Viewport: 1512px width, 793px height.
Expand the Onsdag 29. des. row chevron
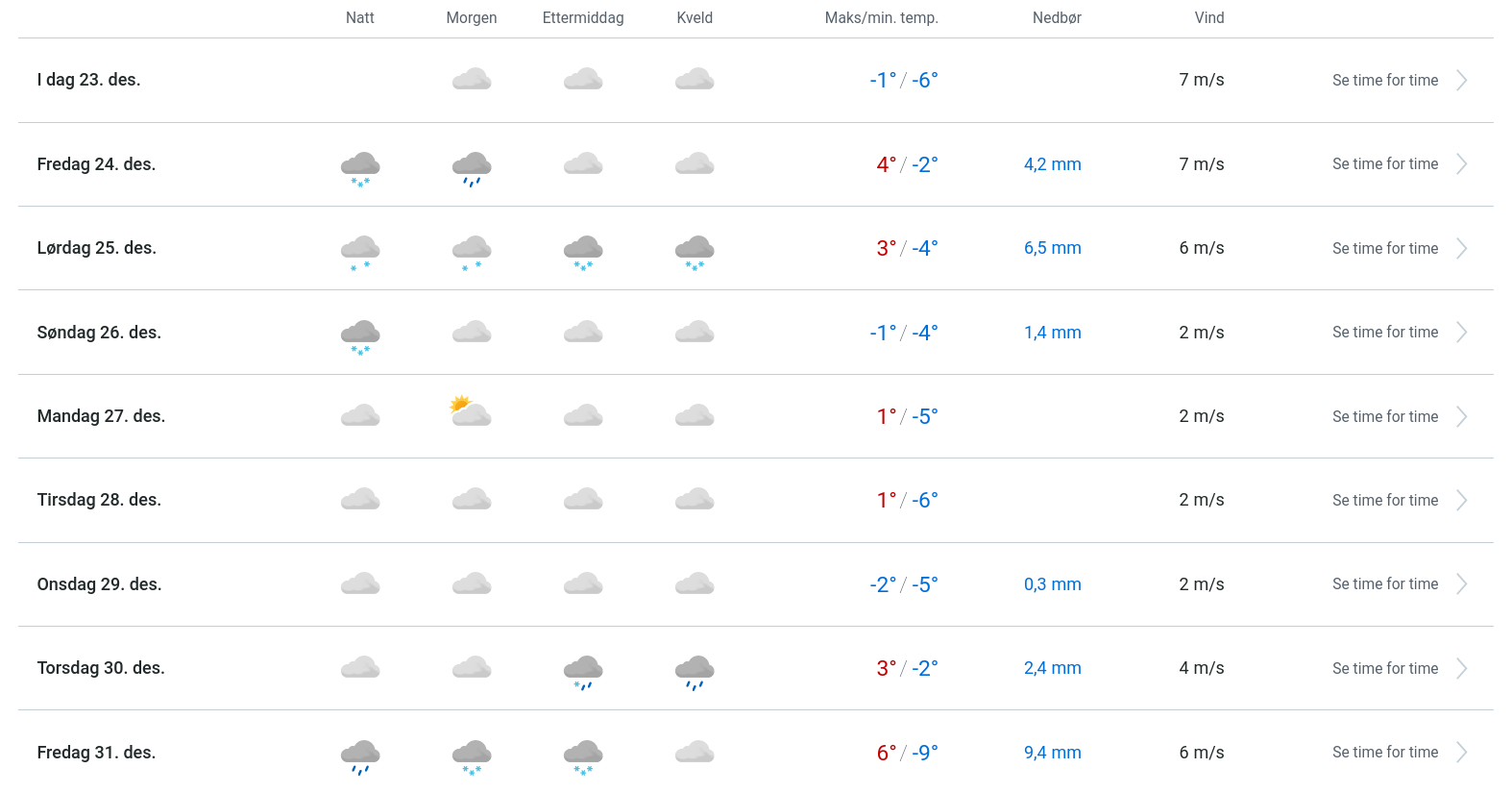[x=1461, y=584]
